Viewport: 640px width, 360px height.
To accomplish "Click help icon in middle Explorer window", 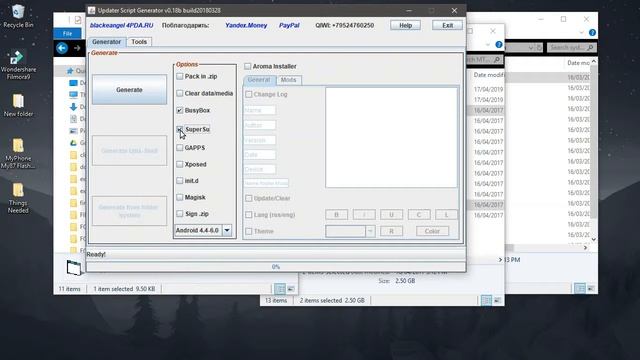I will (499, 44).
